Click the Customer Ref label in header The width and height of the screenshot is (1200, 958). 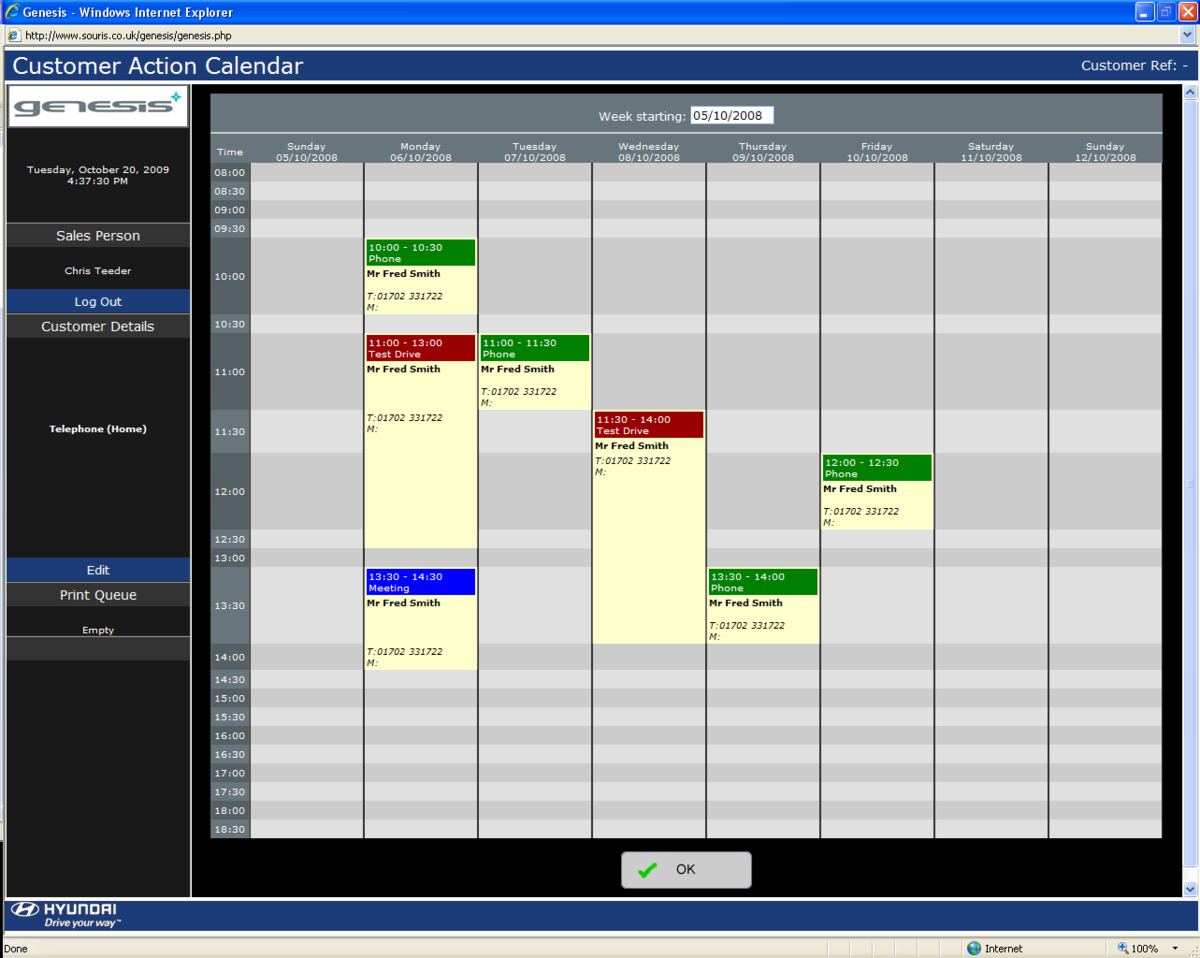[x=1135, y=66]
